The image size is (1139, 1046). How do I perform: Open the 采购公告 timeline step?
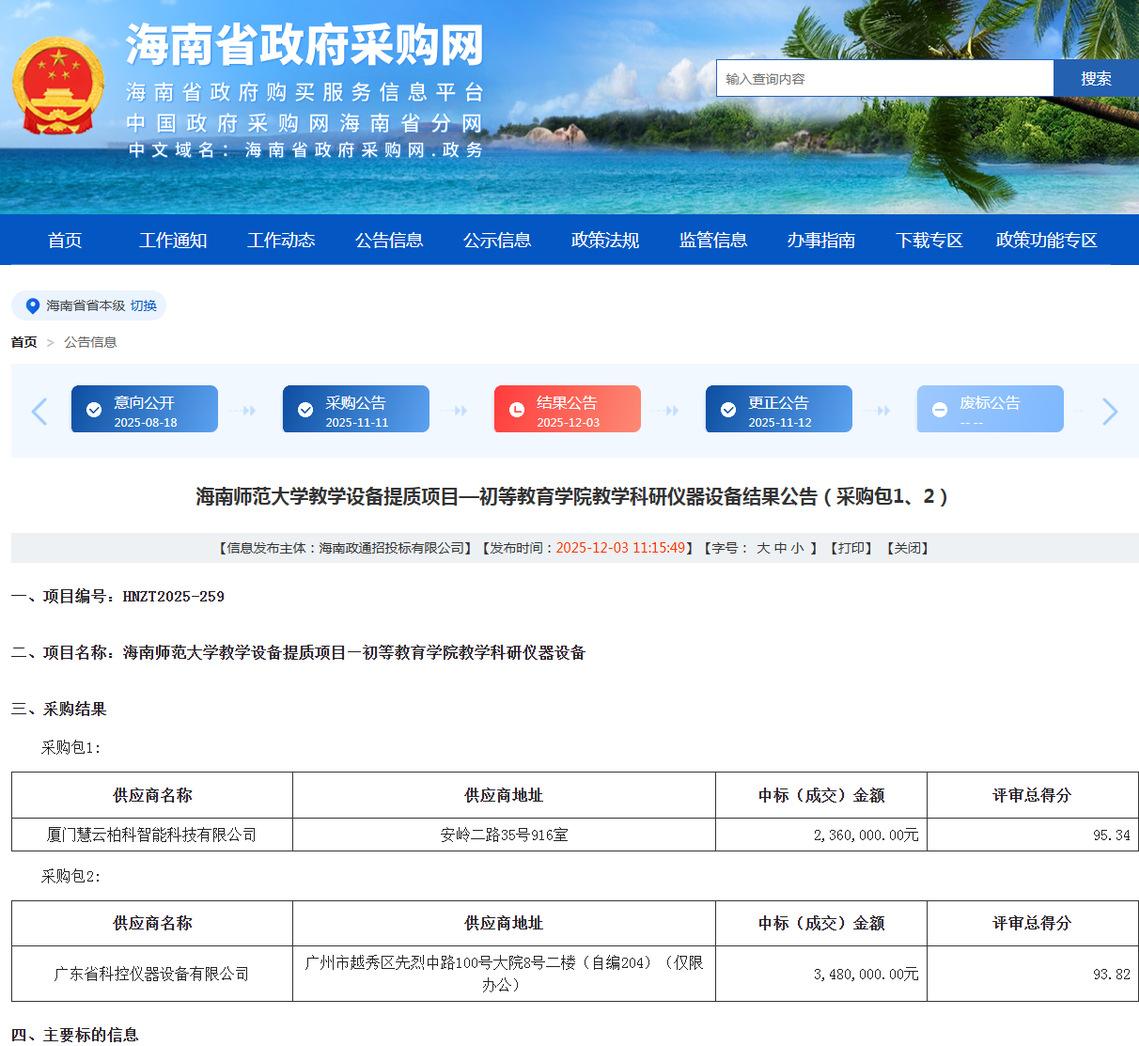[355, 409]
